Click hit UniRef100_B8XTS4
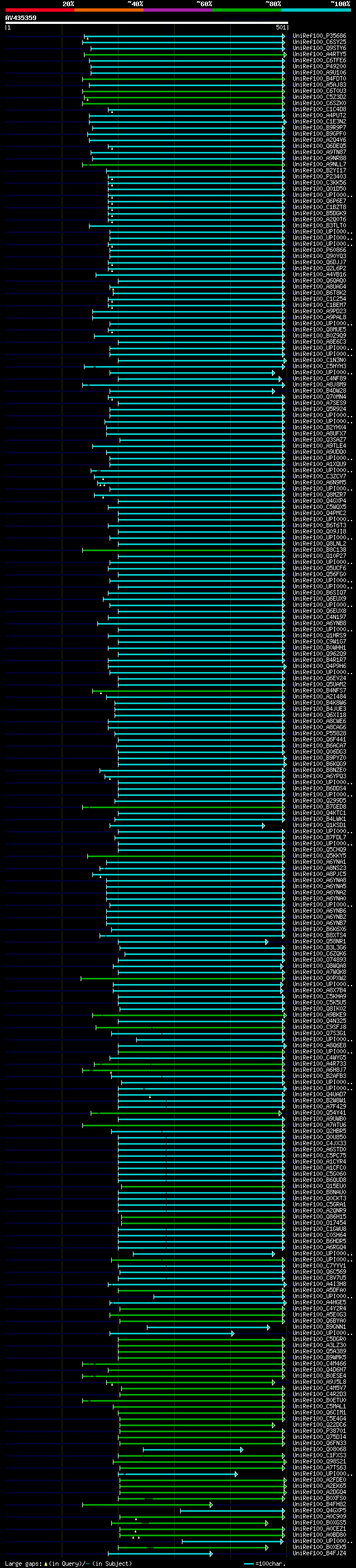Image resolution: width=356 pixels, height=1568 pixels. tap(319, 936)
